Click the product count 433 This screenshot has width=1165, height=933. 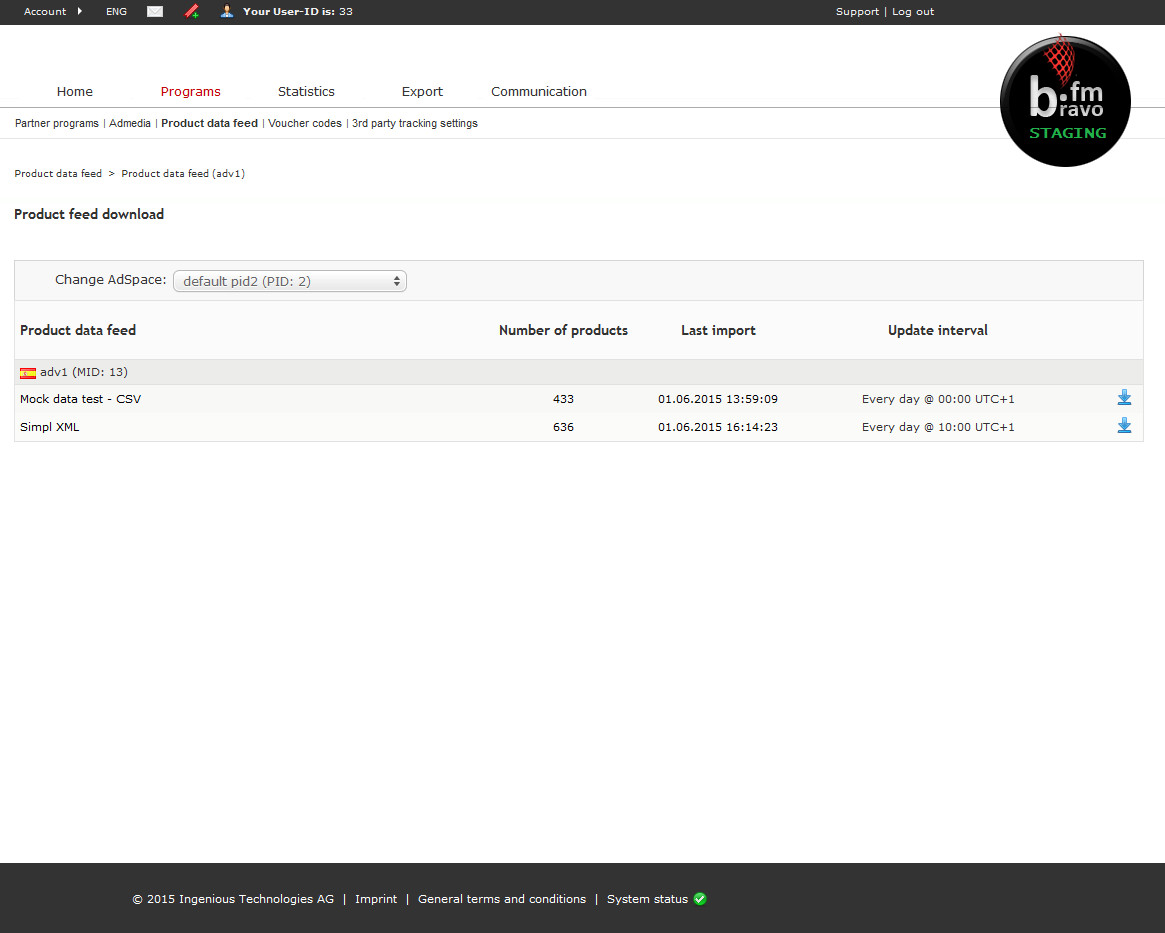(563, 399)
